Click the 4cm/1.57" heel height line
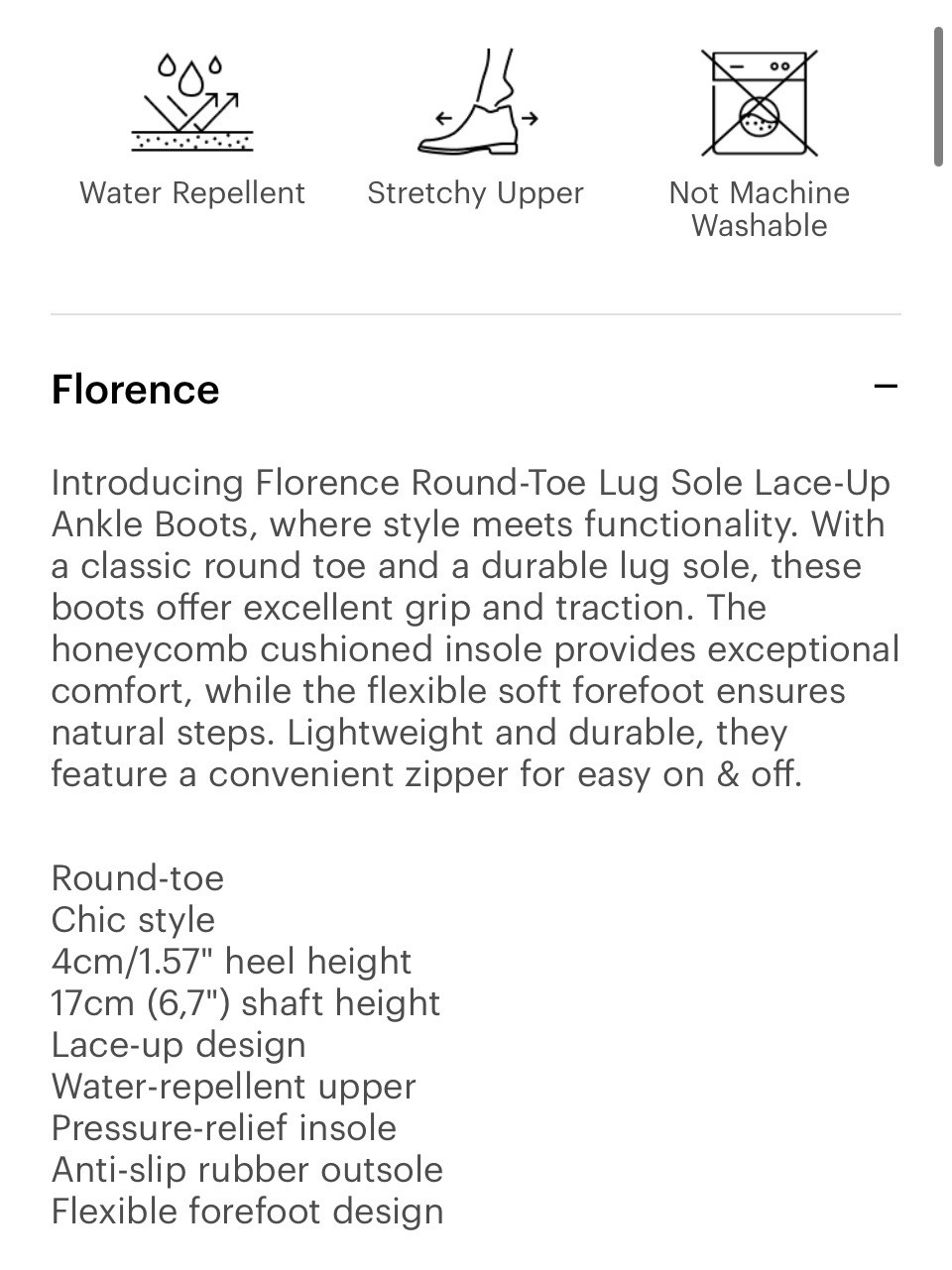The width and height of the screenshot is (952, 1270). coord(231,962)
